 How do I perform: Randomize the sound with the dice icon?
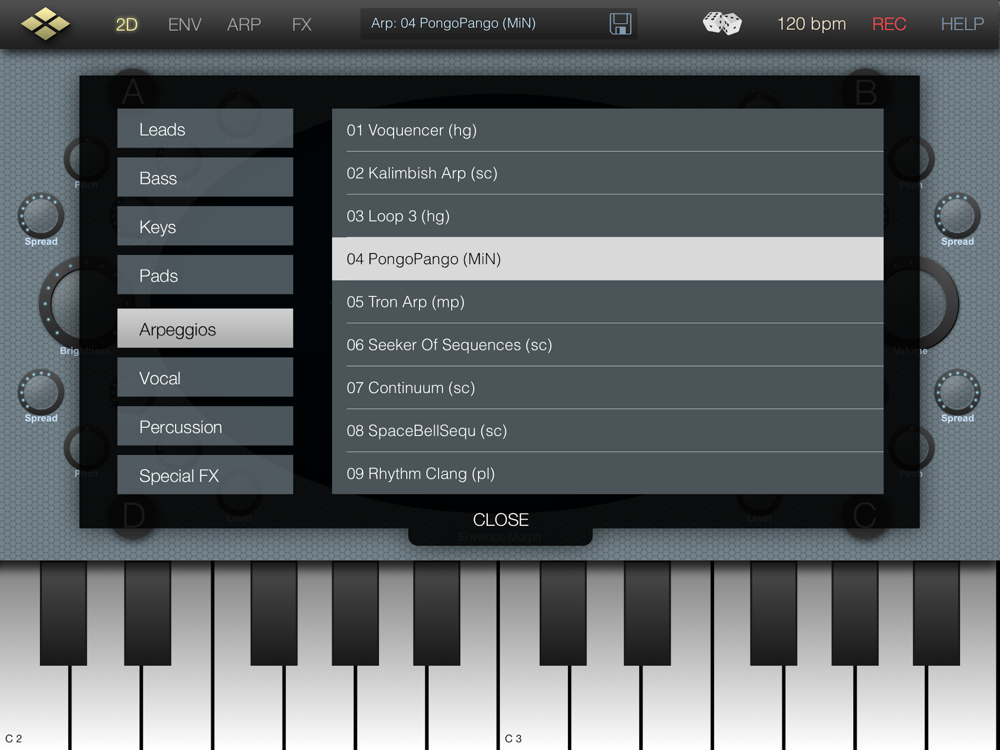722,24
